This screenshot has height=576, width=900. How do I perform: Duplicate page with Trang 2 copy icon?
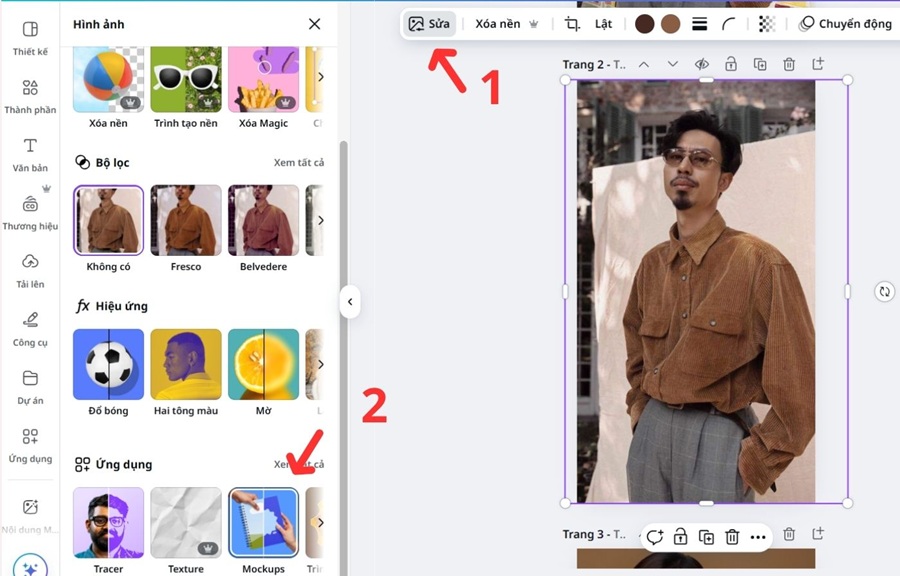[760, 64]
